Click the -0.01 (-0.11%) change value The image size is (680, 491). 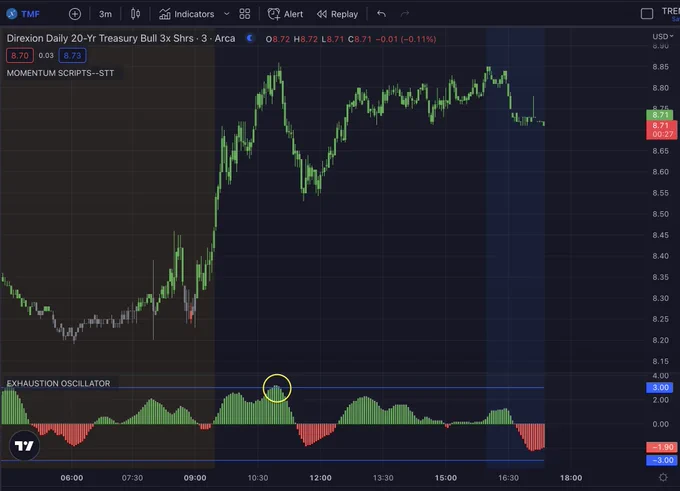pos(405,39)
